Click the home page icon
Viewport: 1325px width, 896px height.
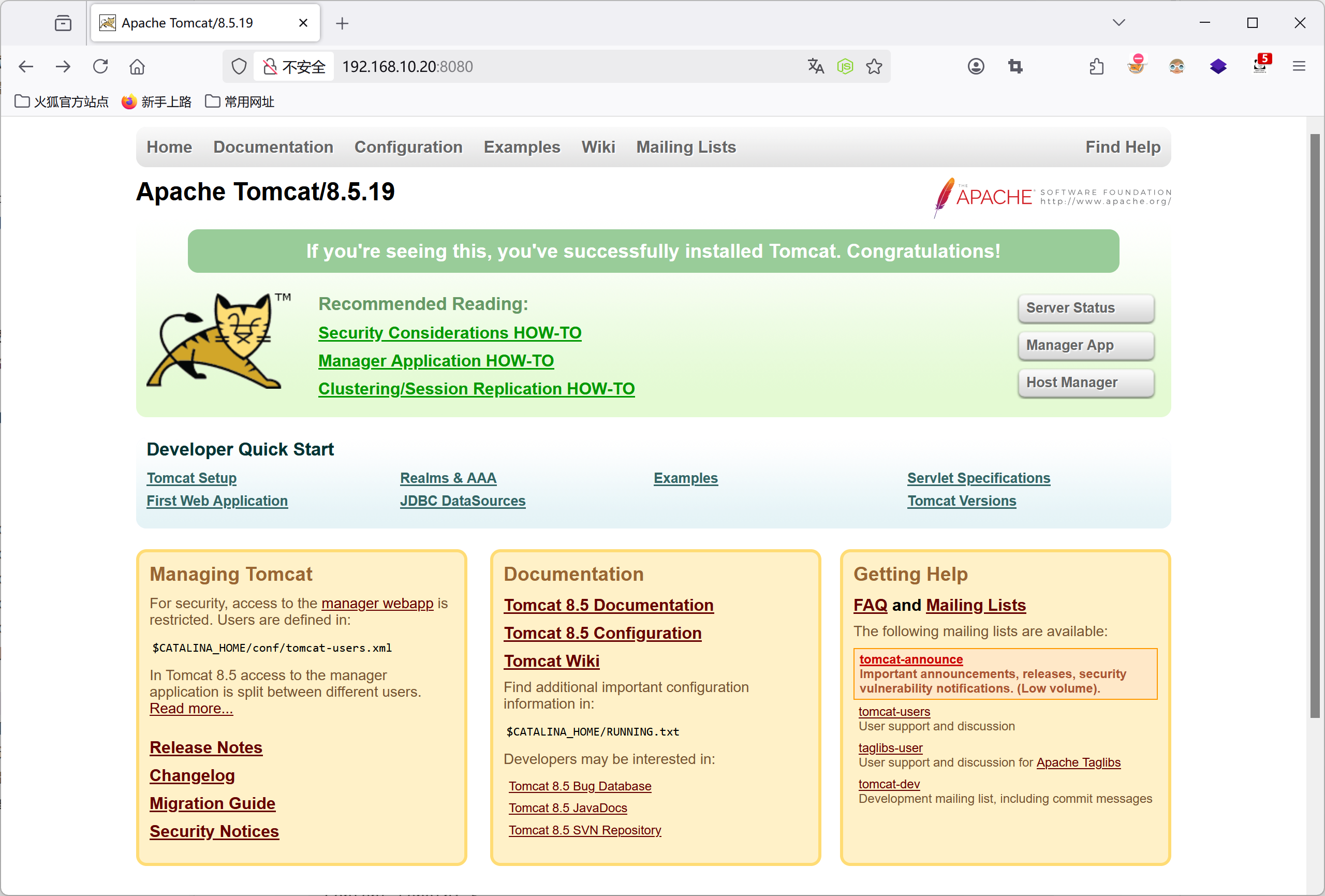pyautogui.click(x=137, y=67)
